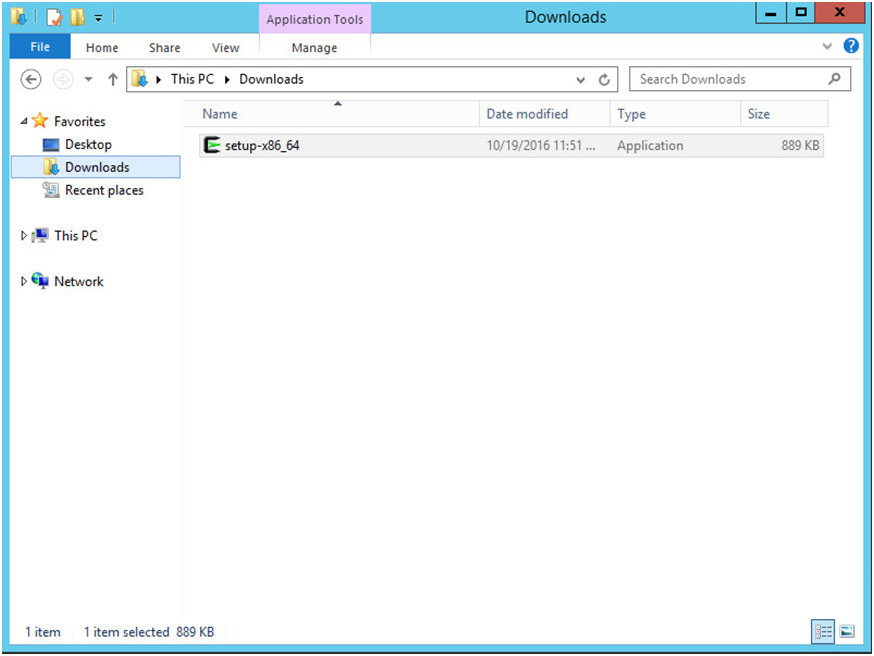
Task: Switch to Details view in status bar
Action: (823, 631)
